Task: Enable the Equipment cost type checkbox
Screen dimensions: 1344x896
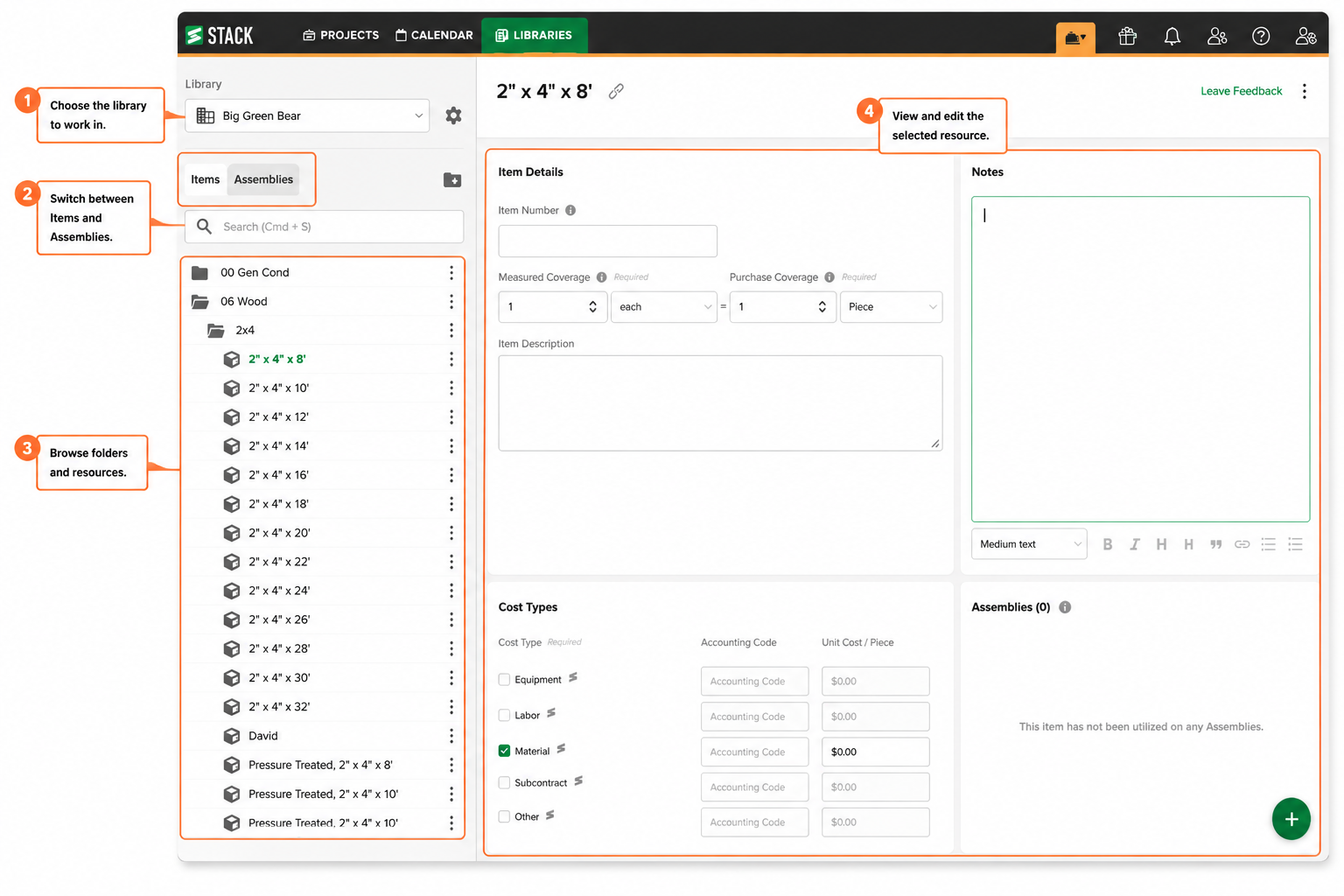Action: [504, 680]
